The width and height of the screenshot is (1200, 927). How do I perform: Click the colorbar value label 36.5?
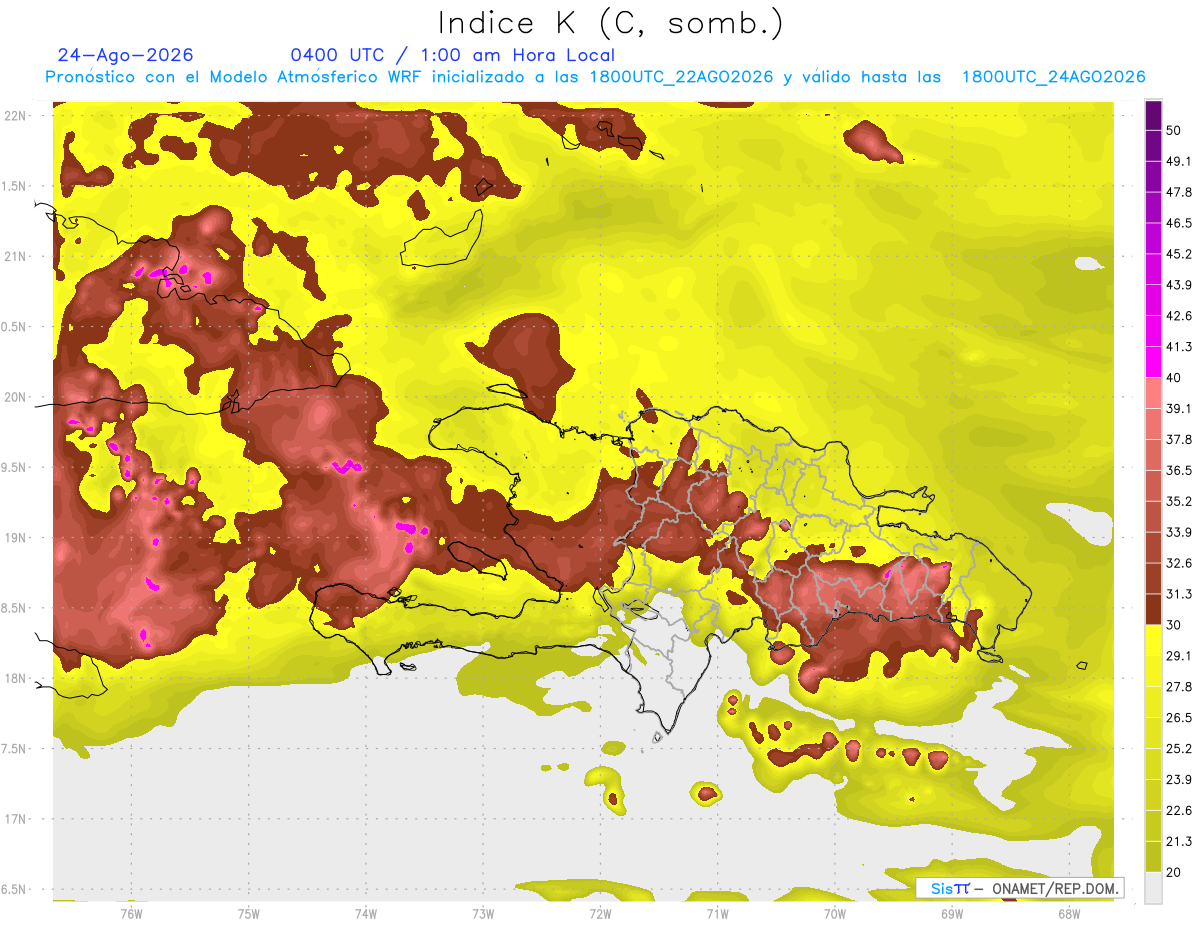pos(1178,470)
